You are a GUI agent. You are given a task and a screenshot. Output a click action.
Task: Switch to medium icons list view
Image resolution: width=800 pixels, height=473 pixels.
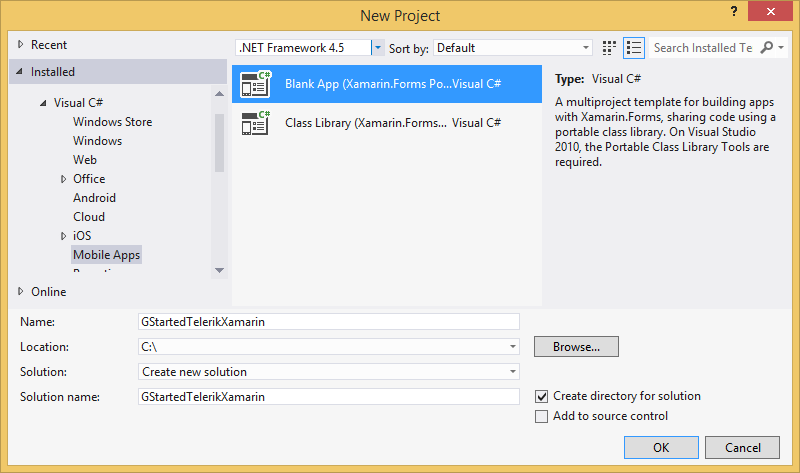pos(633,48)
